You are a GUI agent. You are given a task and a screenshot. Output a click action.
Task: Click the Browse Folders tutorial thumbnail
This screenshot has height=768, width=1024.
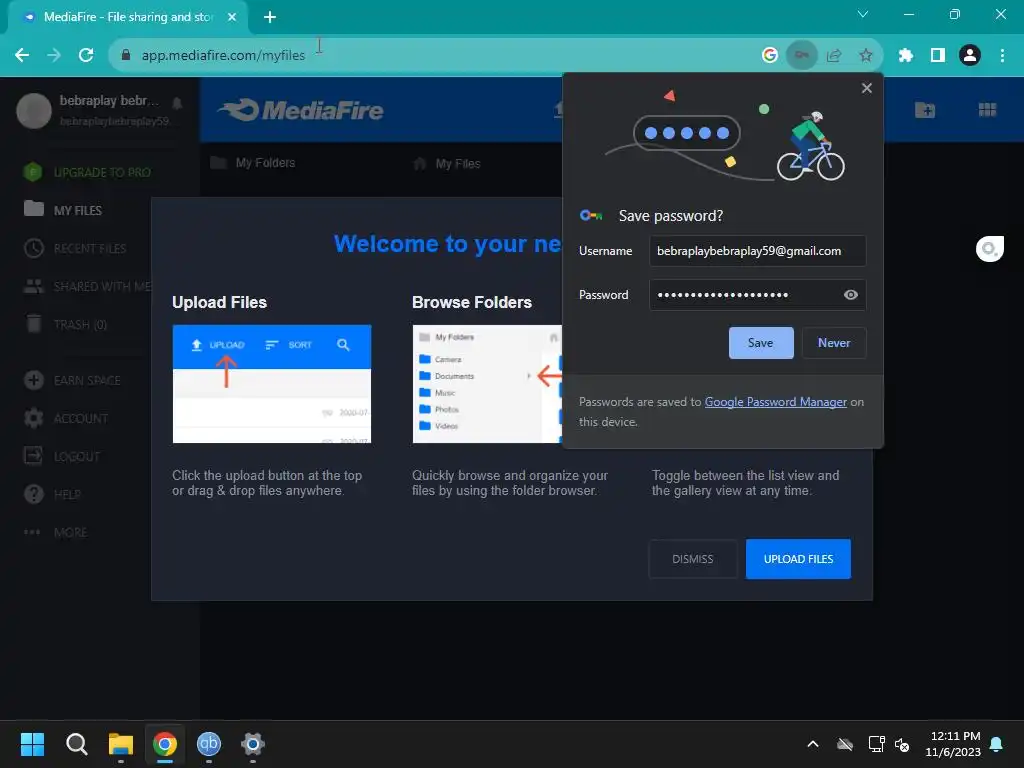point(487,384)
